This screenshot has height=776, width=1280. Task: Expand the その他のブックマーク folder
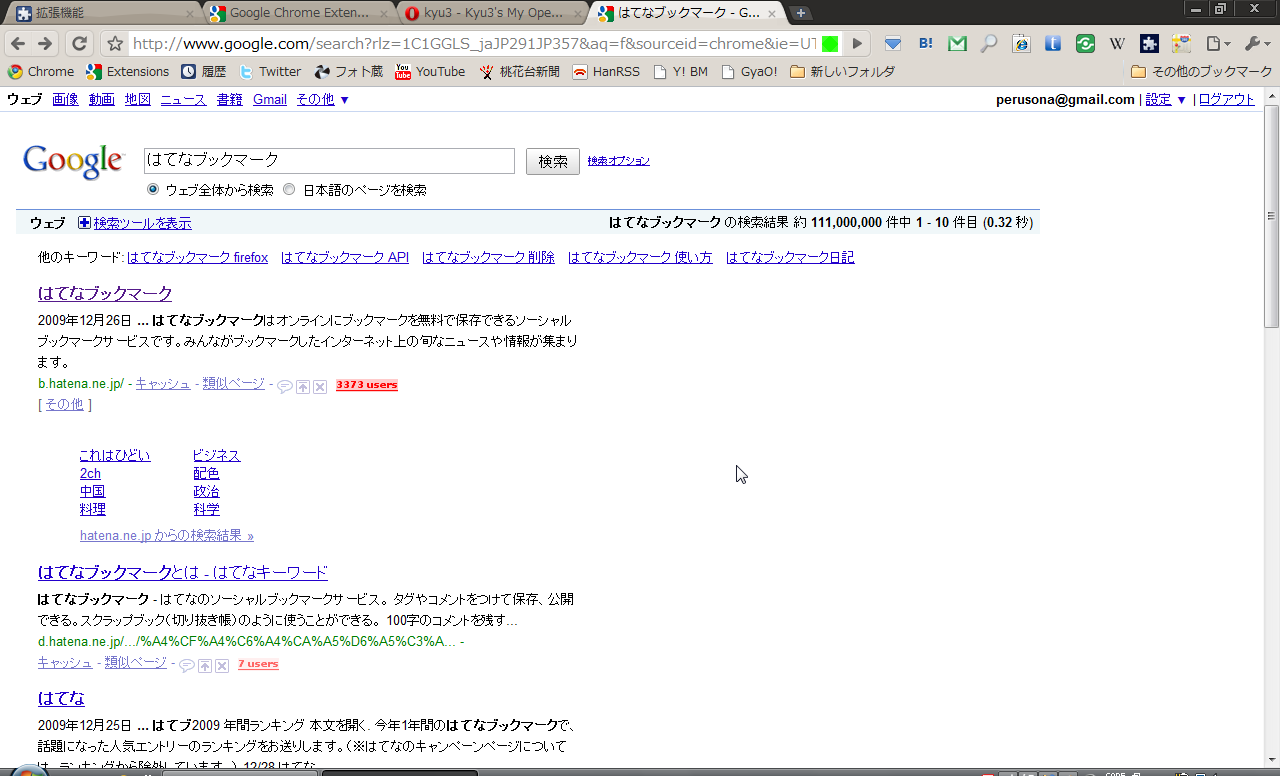coord(1201,72)
